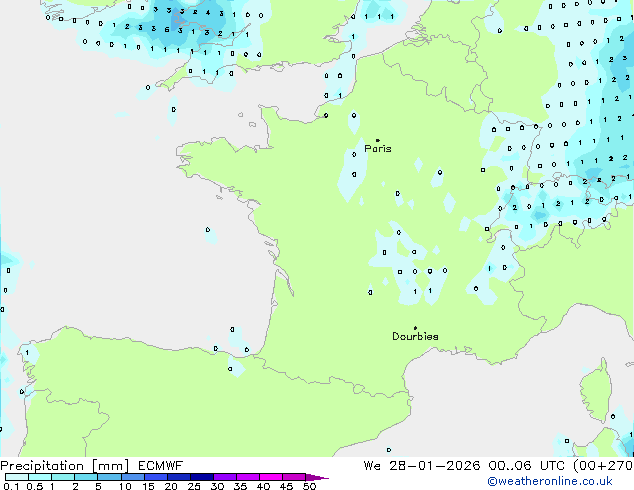
Task: Select the Paris marker dot on the map
Action: click(378, 140)
